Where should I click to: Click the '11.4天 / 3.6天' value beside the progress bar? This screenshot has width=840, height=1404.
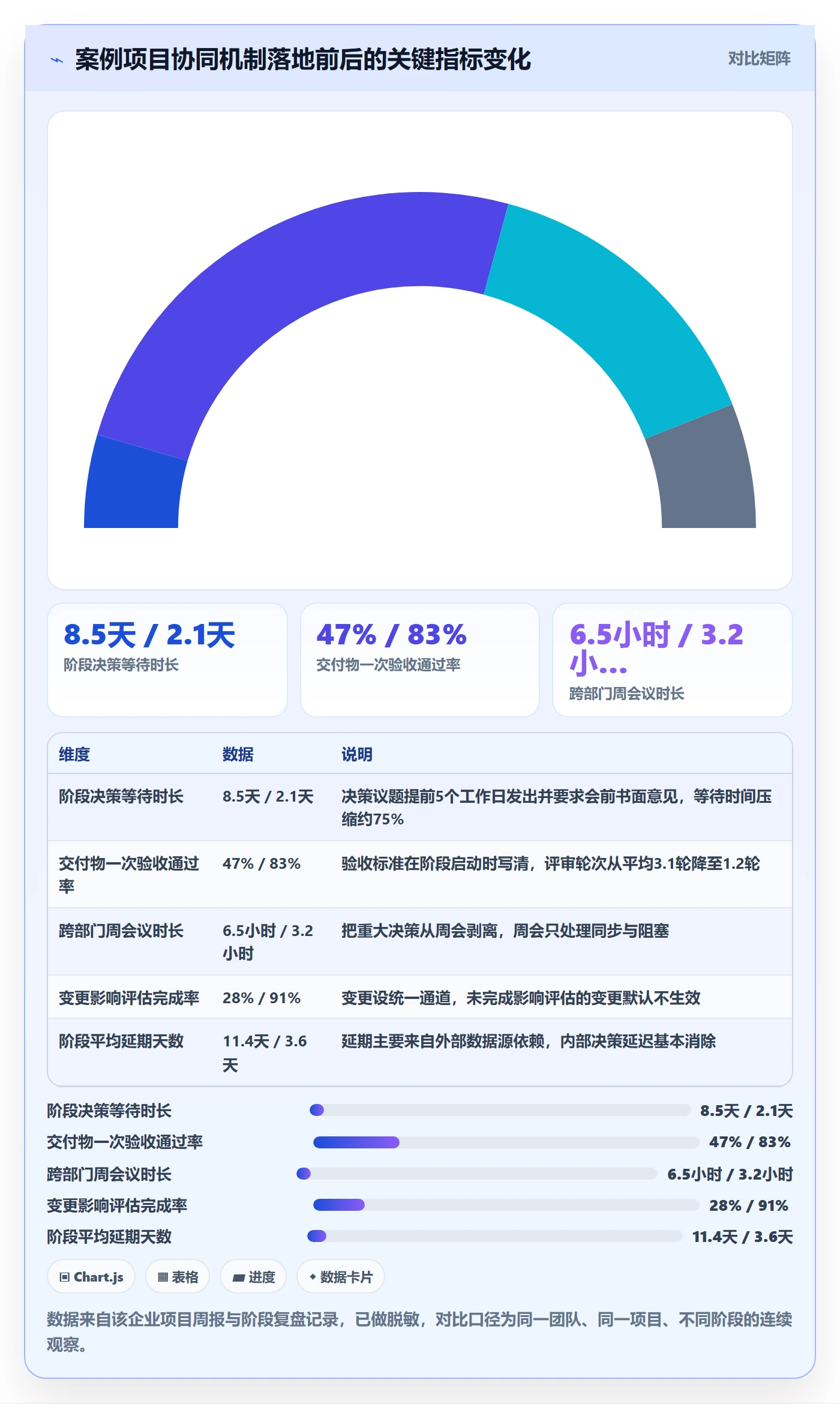pyautogui.click(x=743, y=1237)
